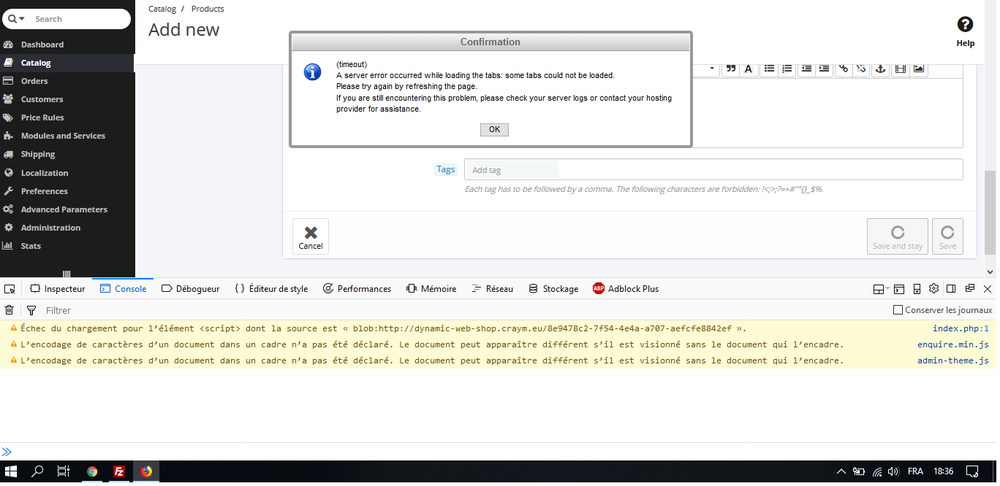Click the element picker icon in devtools
This screenshot has height=486, width=1000.
tap(10, 289)
